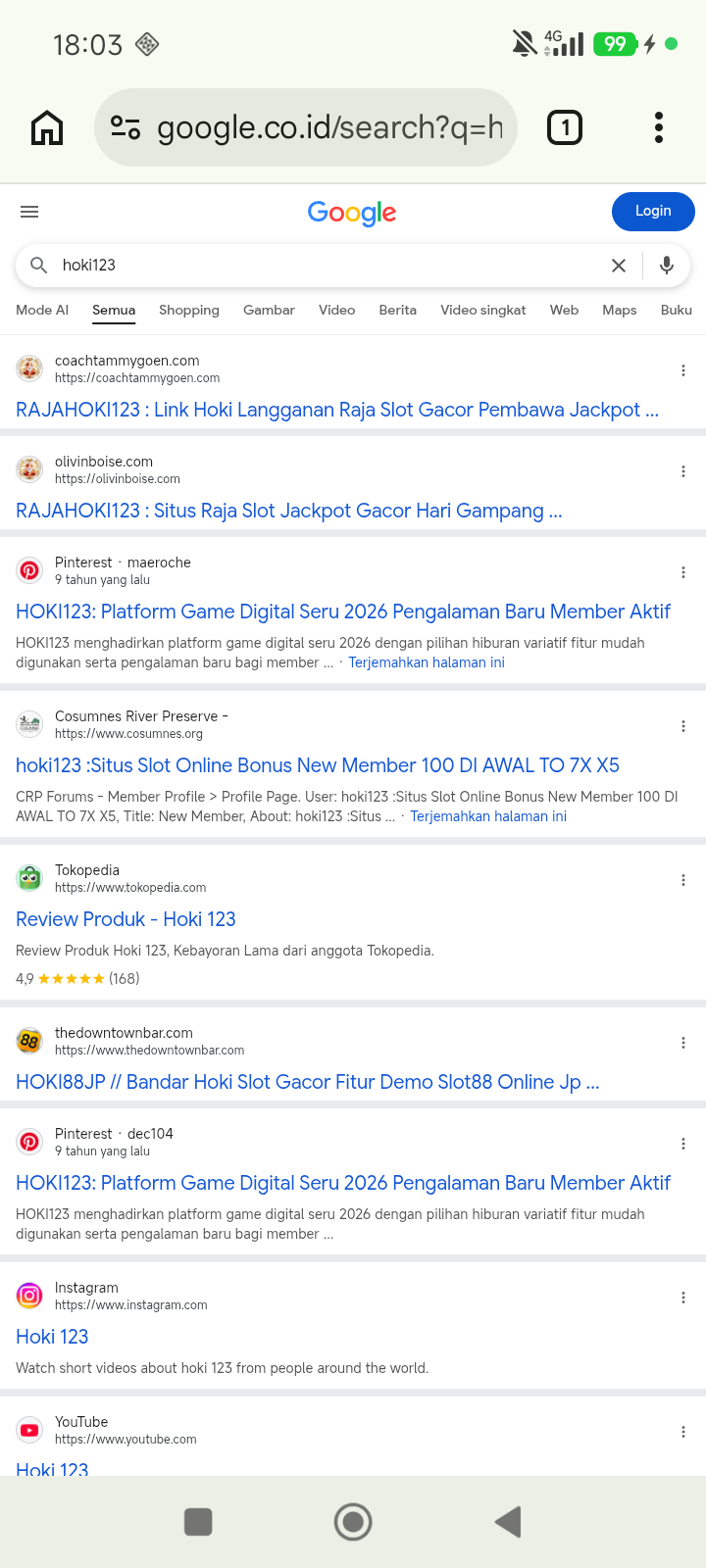Start voice search with microphone icon
Image resolution: width=706 pixels, height=1568 pixels.
click(x=667, y=266)
